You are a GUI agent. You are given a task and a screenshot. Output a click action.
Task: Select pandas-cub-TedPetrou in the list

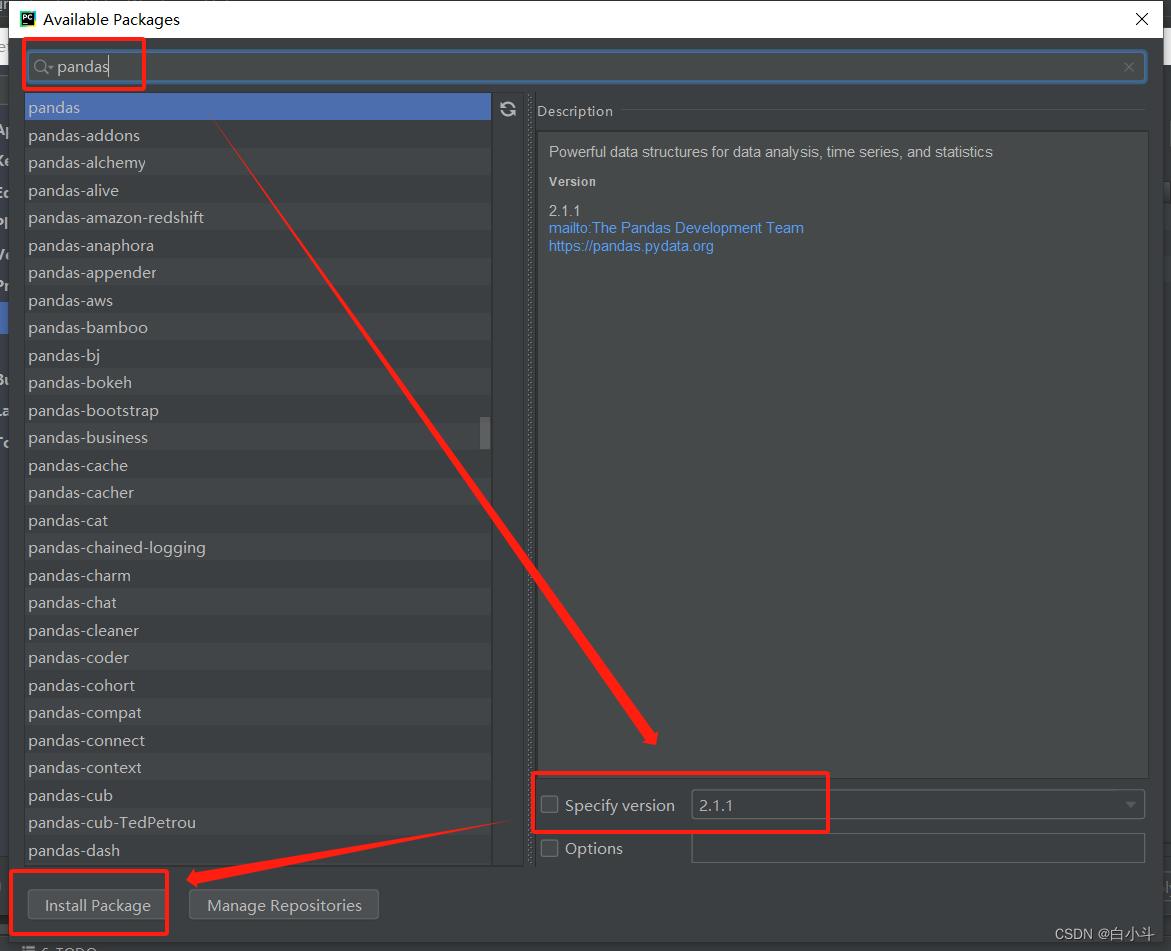(x=258, y=823)
